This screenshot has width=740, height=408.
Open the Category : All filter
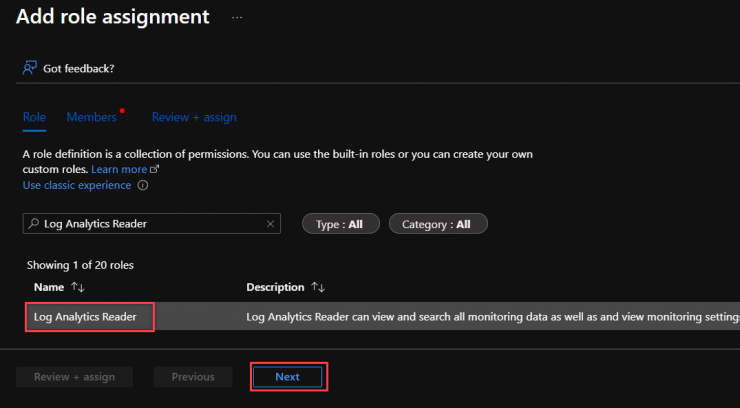[437, 224]
